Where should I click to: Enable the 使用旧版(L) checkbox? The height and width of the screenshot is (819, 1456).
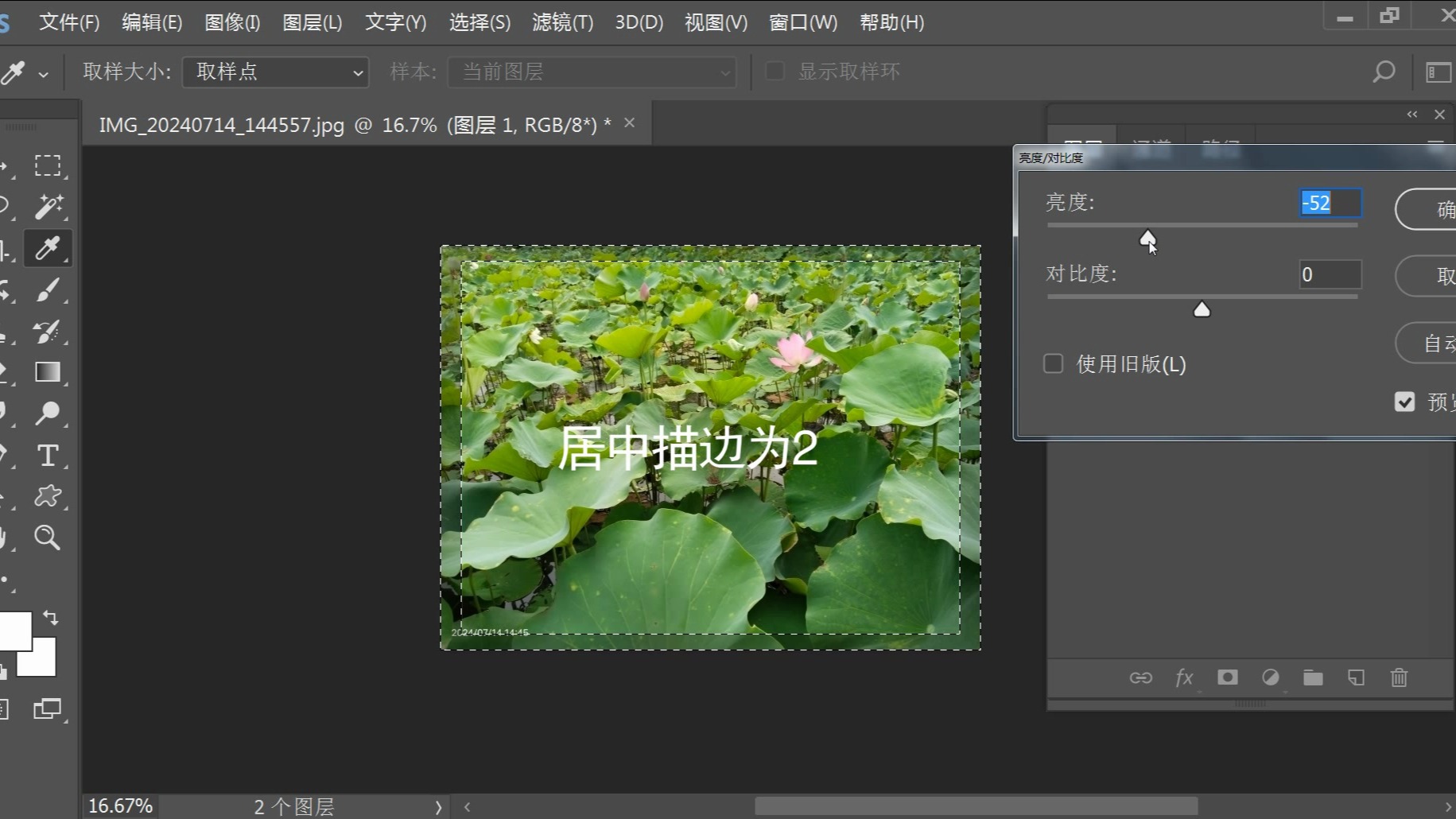(1053, 363)
